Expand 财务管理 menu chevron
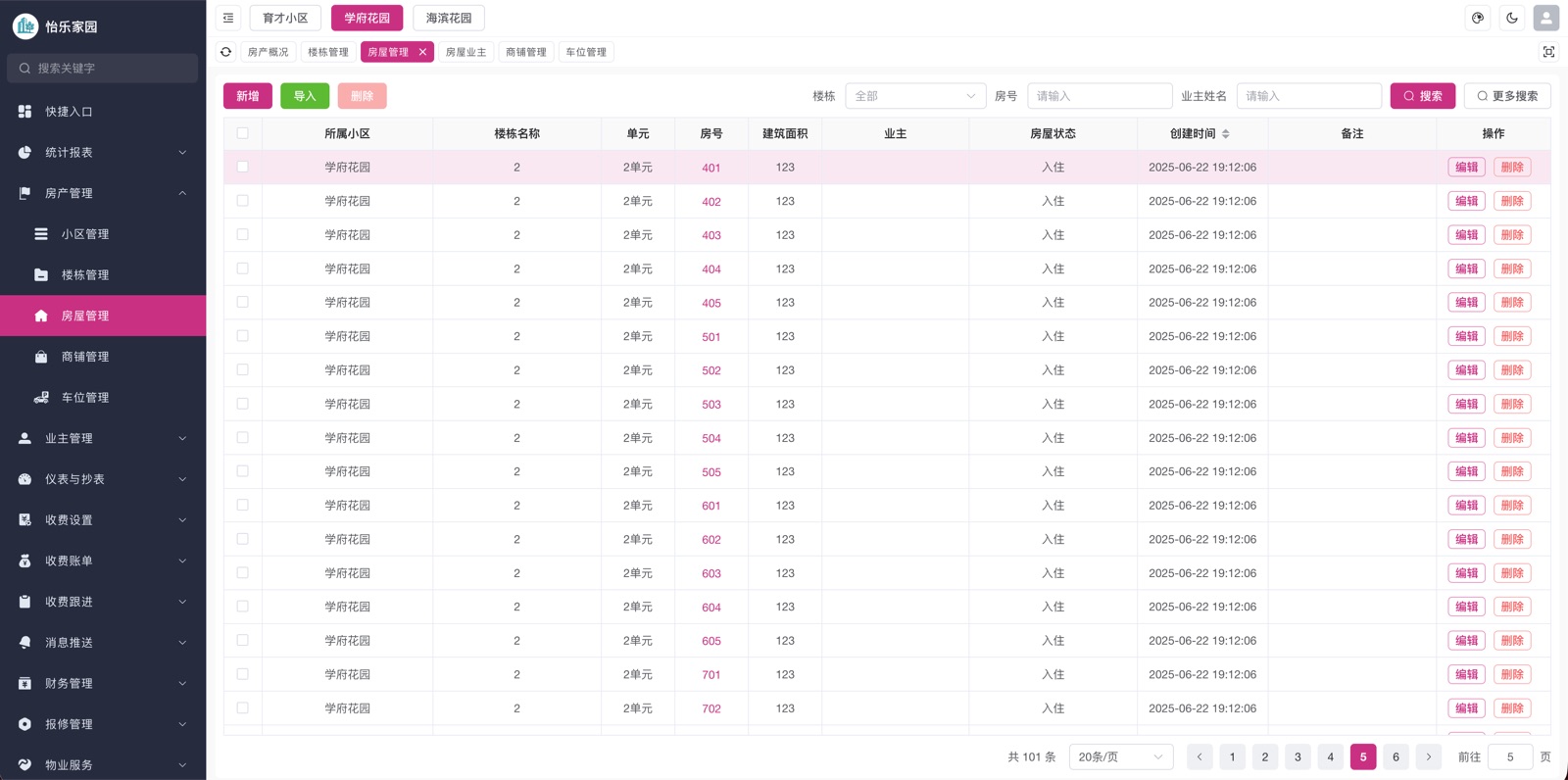 pos(182,683)
